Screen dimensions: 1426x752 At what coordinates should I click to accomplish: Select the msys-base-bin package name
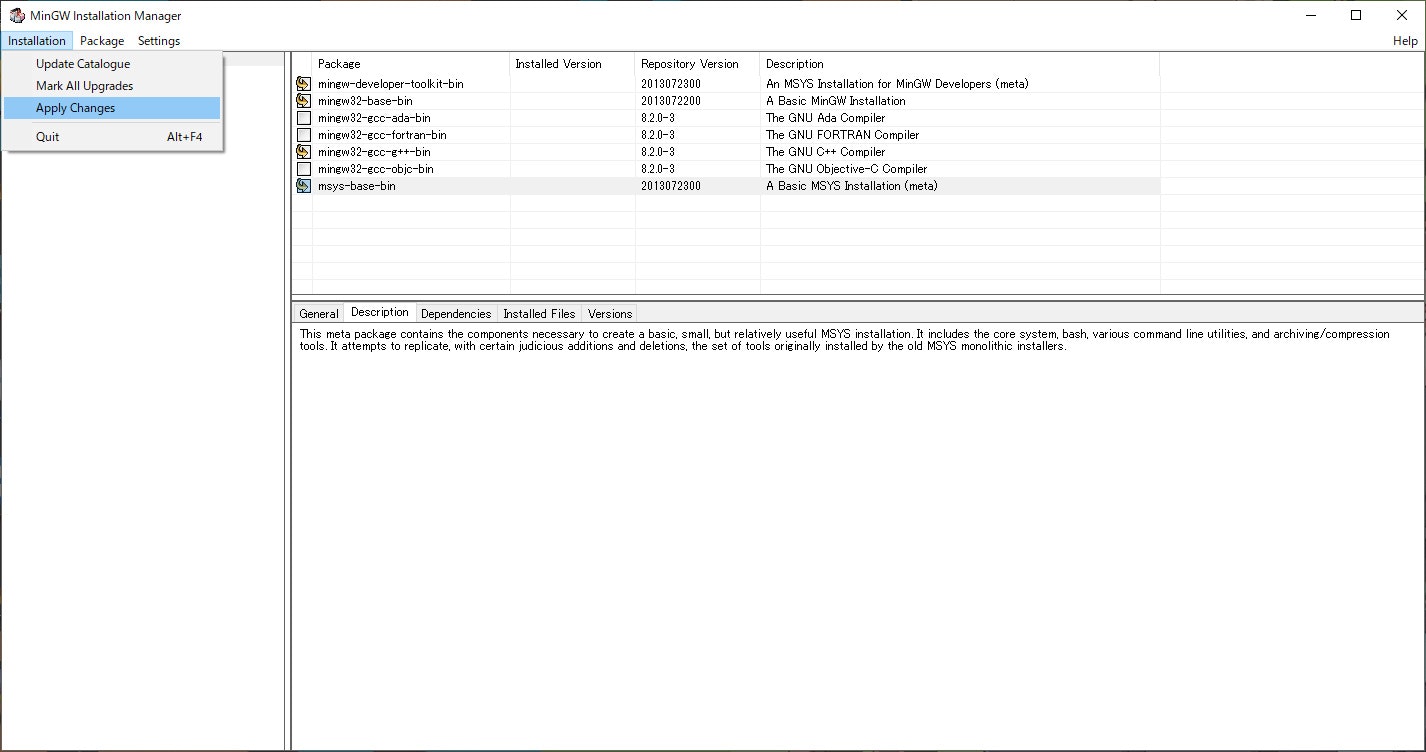(x=356, y=186)
